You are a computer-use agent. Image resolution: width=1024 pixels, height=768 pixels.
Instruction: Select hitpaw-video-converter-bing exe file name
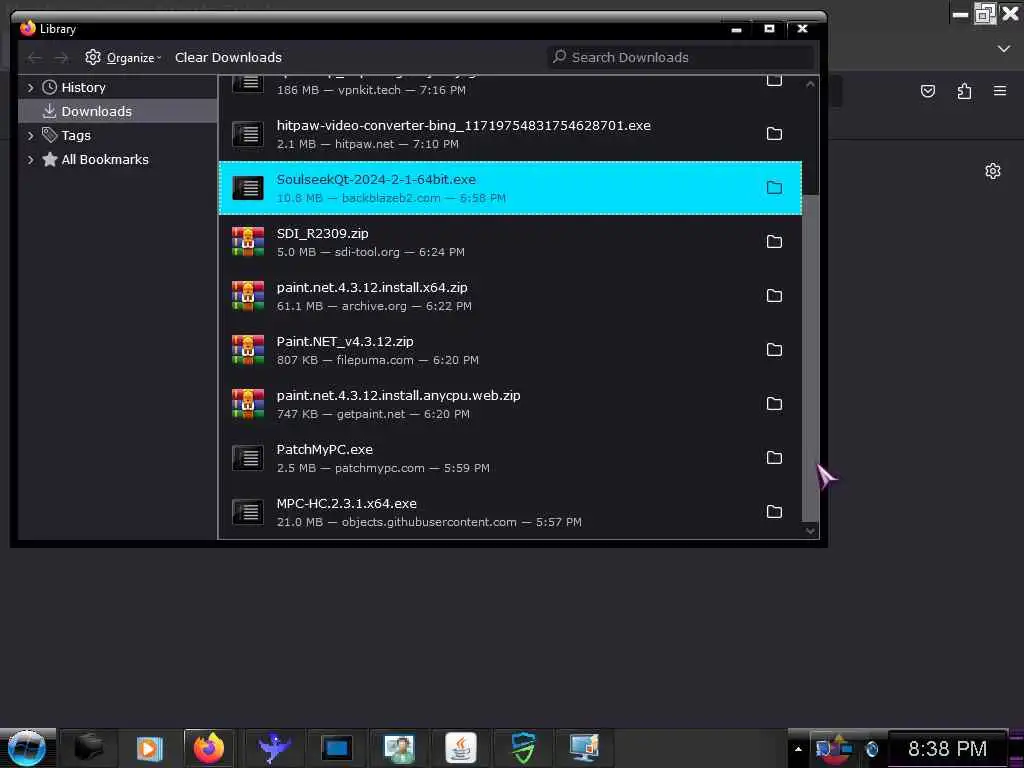(463, 125)
